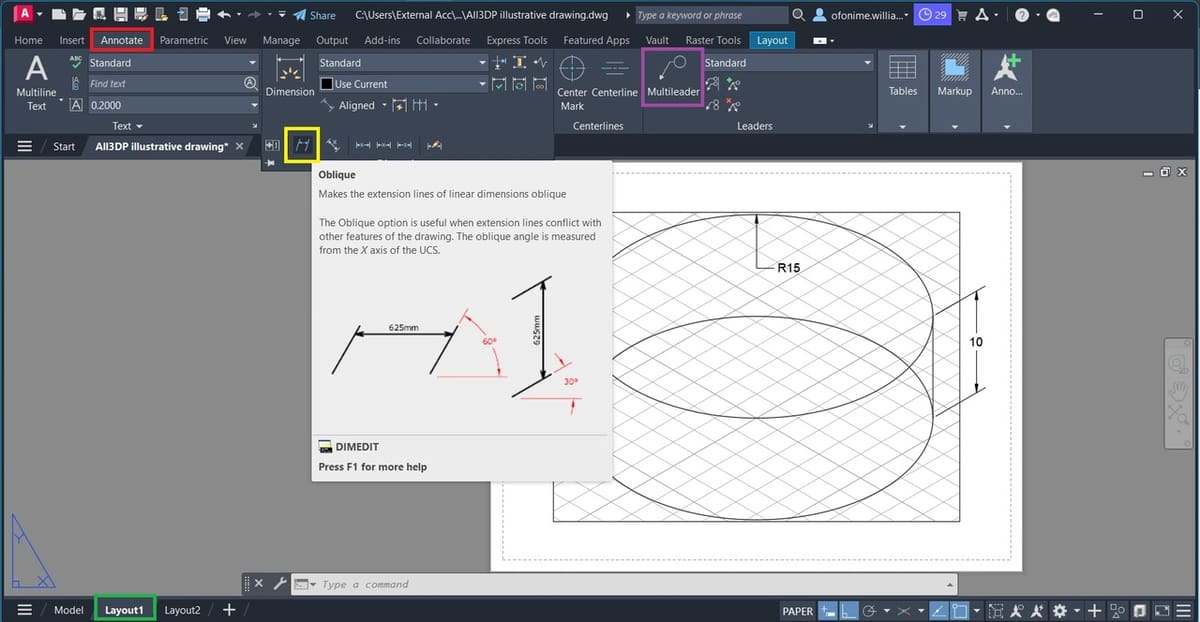This screenshot has width=1200, height=622.
Task: Toggle Isometric Drafting in status bar
Action: click(x=904, y=610)
